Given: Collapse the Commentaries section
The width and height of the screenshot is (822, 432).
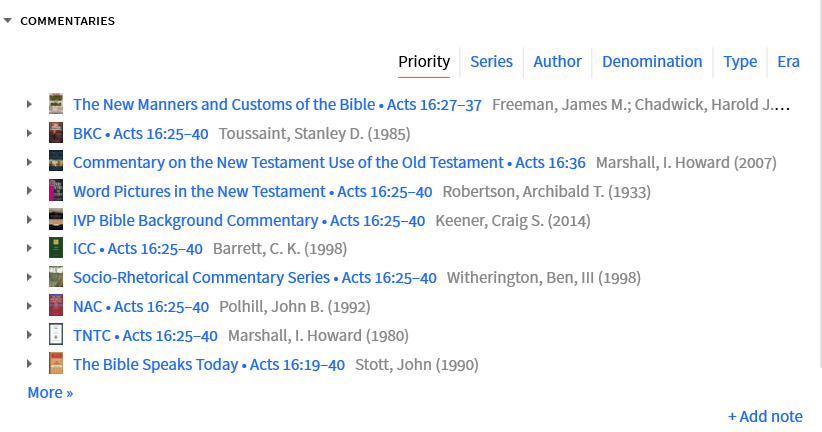Looking at the screenshot, I should pos(7,20).
